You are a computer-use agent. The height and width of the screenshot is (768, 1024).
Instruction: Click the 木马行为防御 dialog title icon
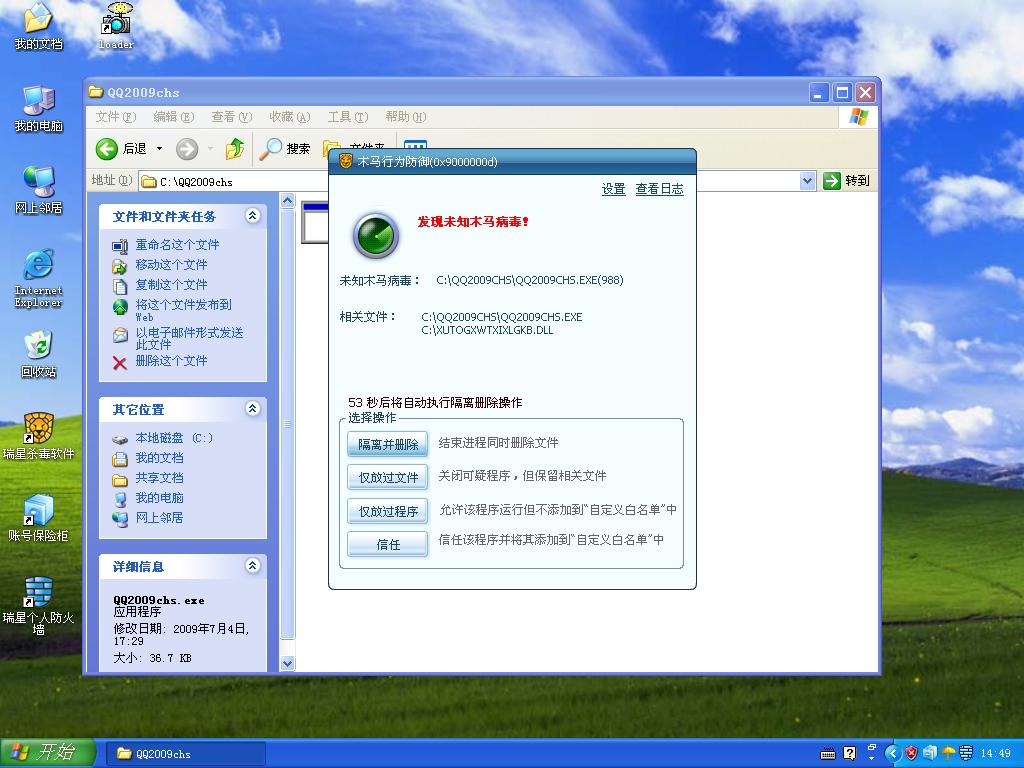[346, 161]
